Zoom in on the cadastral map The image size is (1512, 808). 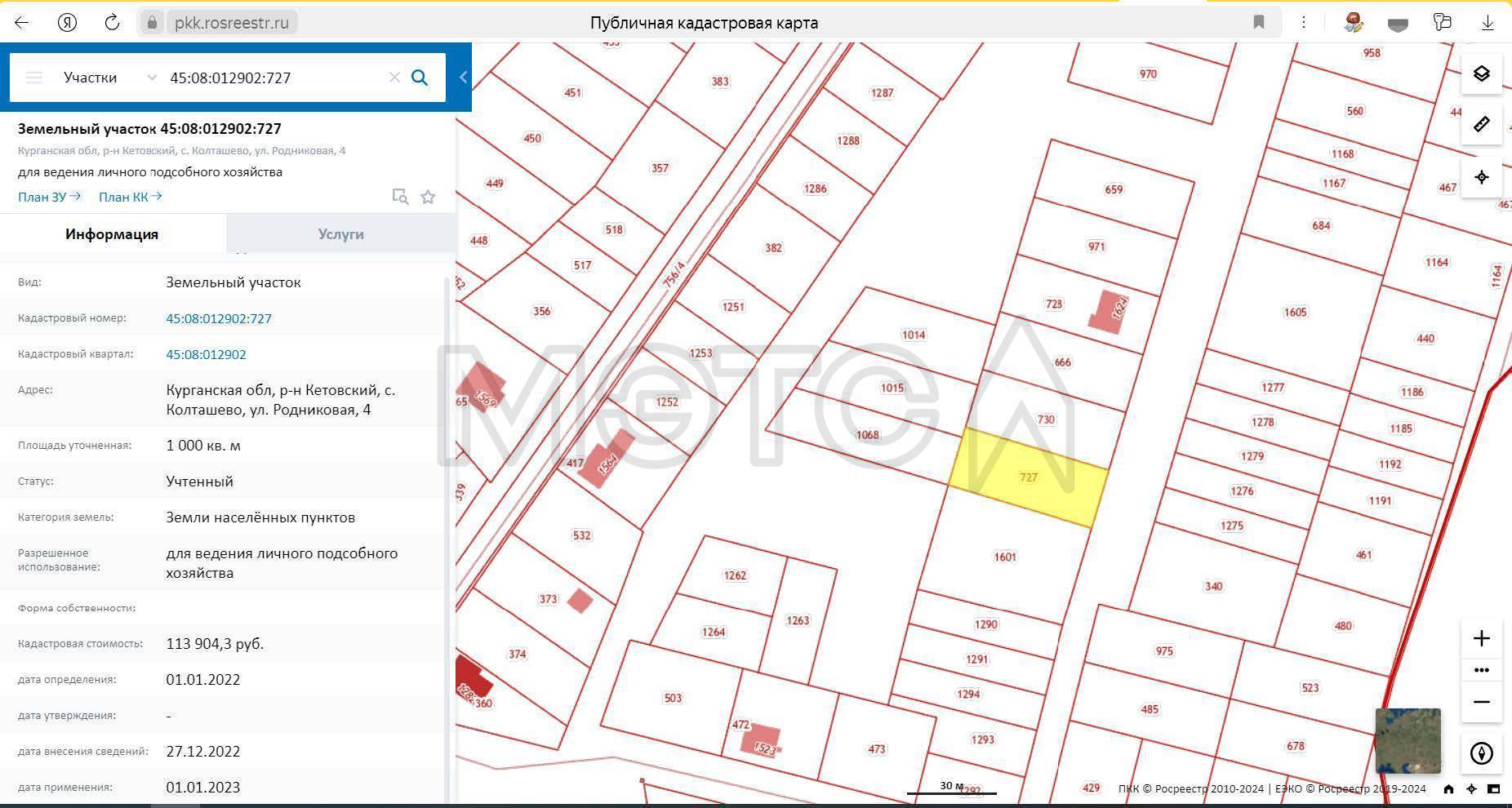(1481, 638)
